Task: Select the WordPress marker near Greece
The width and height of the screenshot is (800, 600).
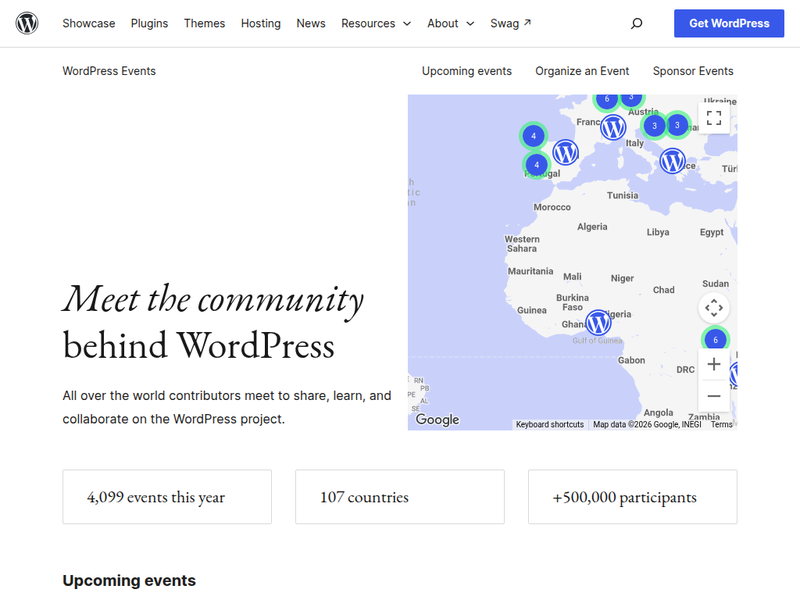Action: 672,161
